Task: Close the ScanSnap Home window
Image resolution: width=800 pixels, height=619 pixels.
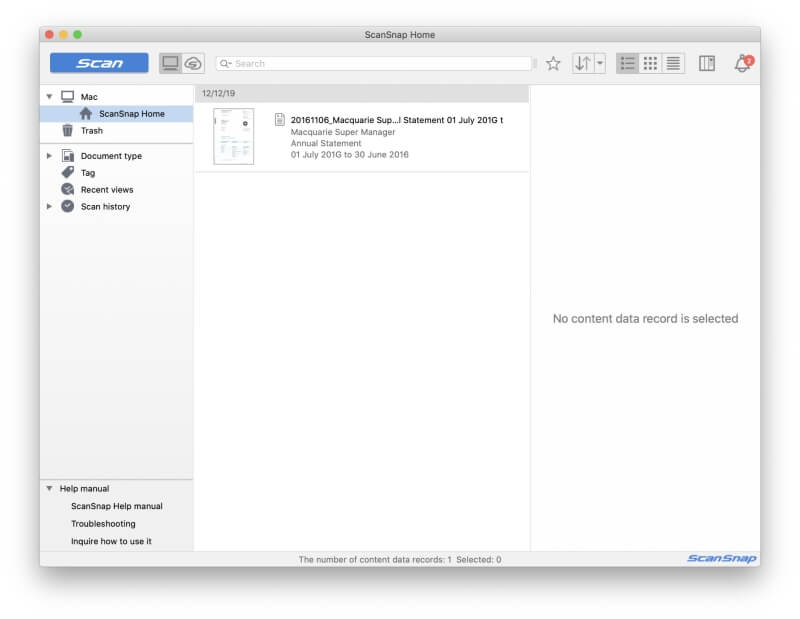Action: tap(49, 34)
